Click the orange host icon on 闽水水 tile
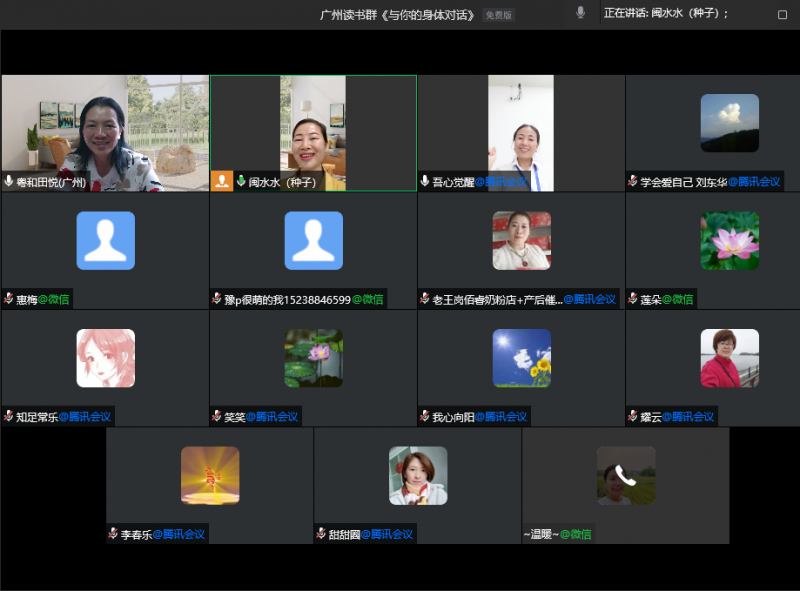 tap(222, 181)
